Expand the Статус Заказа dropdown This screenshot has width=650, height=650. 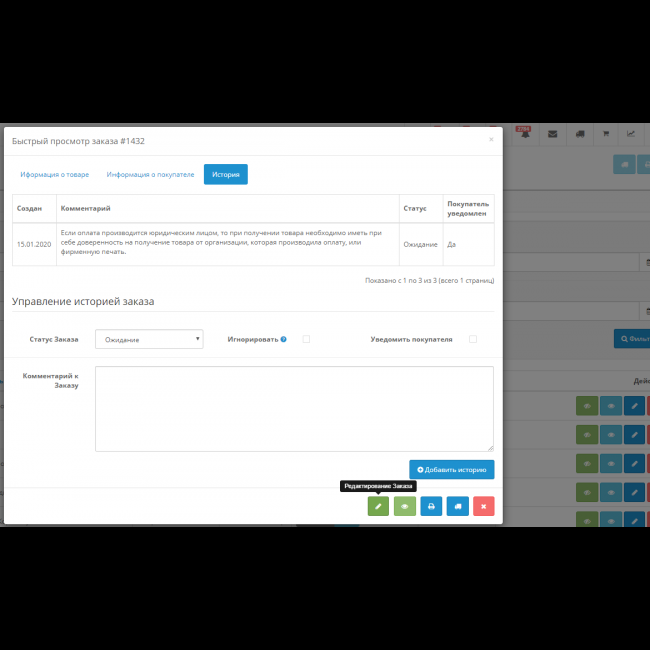149,339
